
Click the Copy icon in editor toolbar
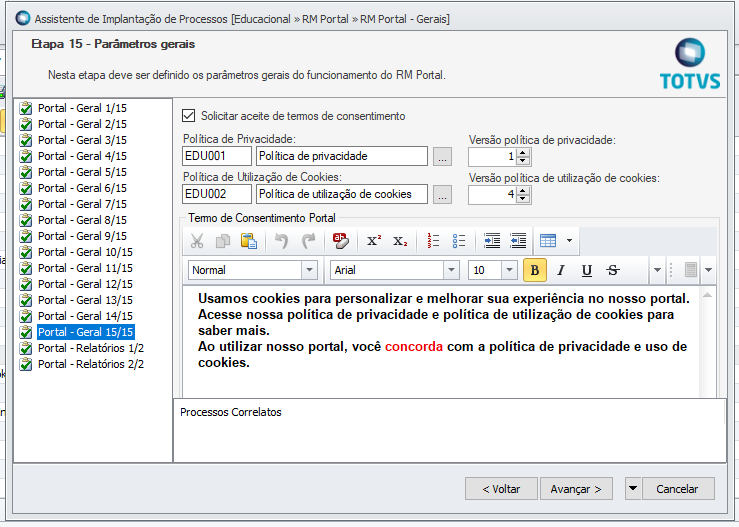click(222, 241)
